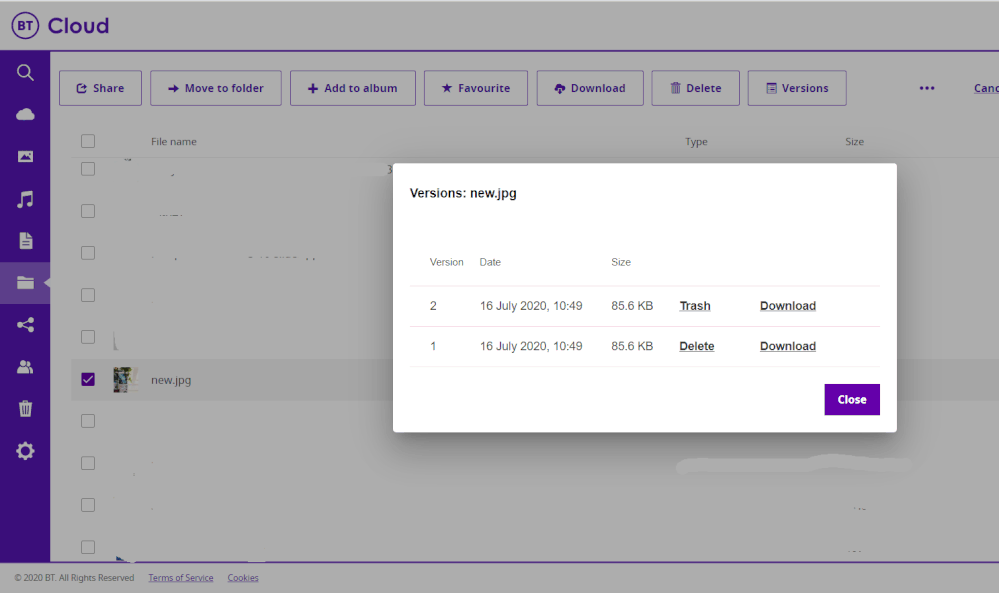
Task: Click Trash link for version 2
Action: pyautogui.click(x=695, y=306)
